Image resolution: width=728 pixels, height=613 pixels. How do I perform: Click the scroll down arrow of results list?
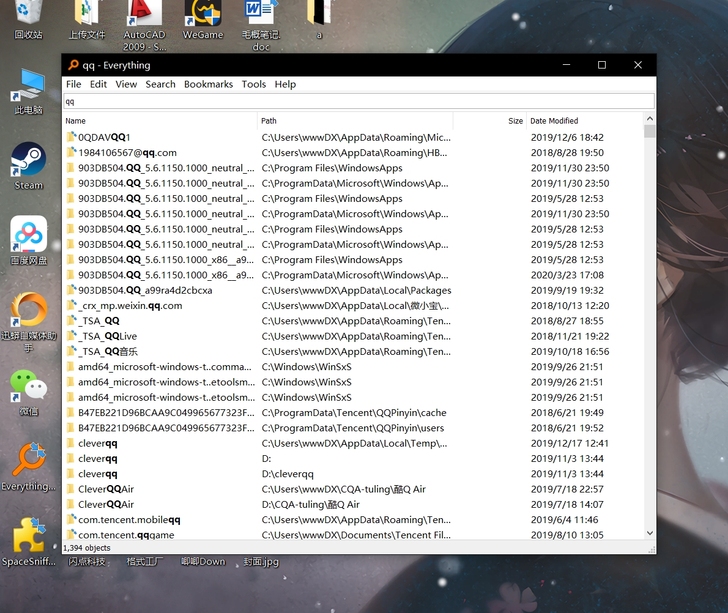click(650, 533)
